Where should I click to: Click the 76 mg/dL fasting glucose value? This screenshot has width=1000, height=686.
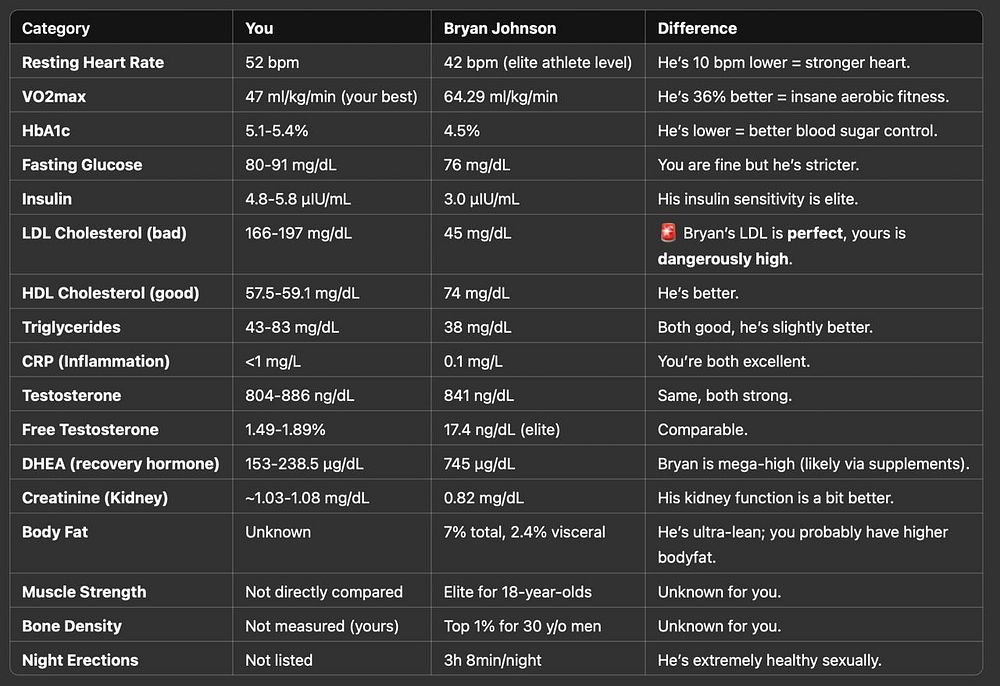[477, 164]
